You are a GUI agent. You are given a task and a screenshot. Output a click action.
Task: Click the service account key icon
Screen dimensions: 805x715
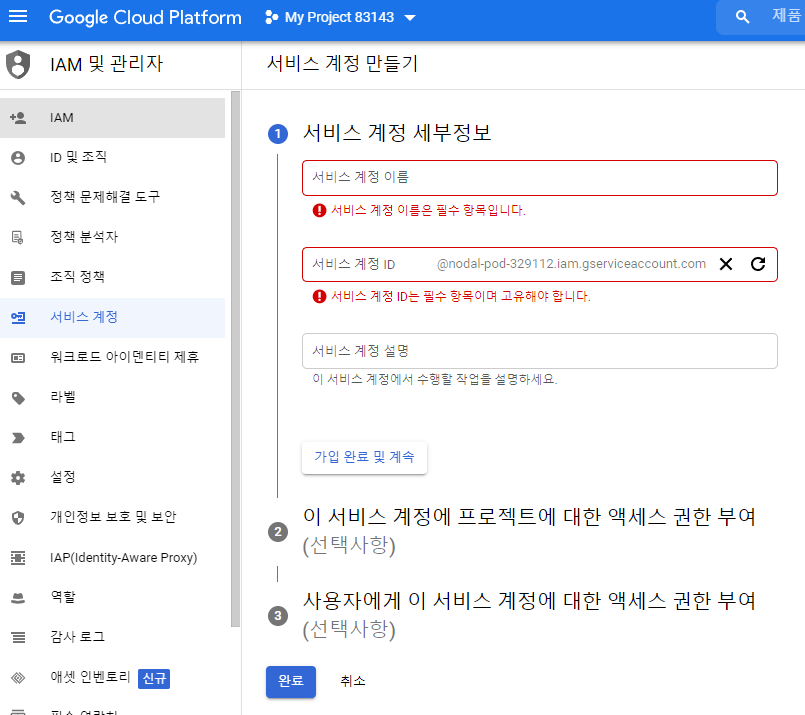(18, 318)
